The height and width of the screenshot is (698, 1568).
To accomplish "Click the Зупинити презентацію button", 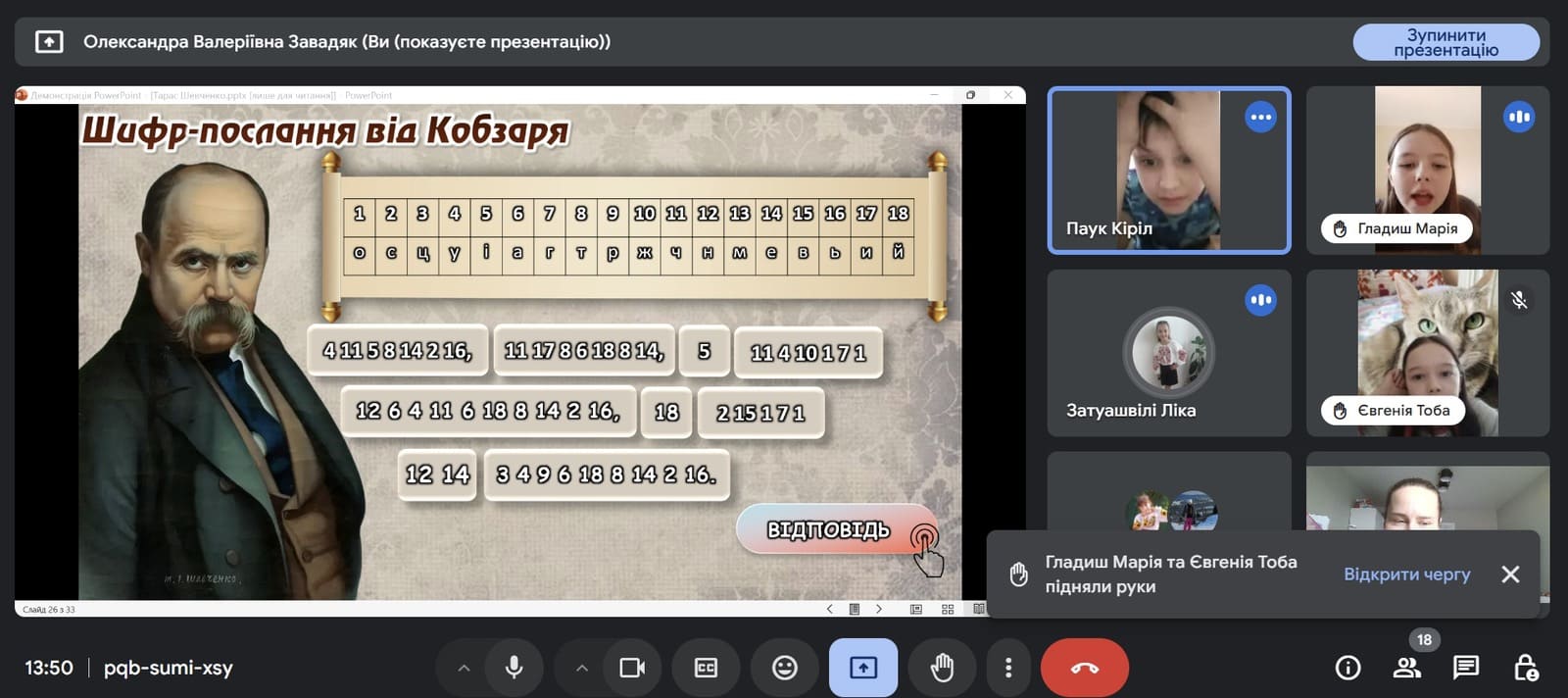I will tap(1445, 42).
